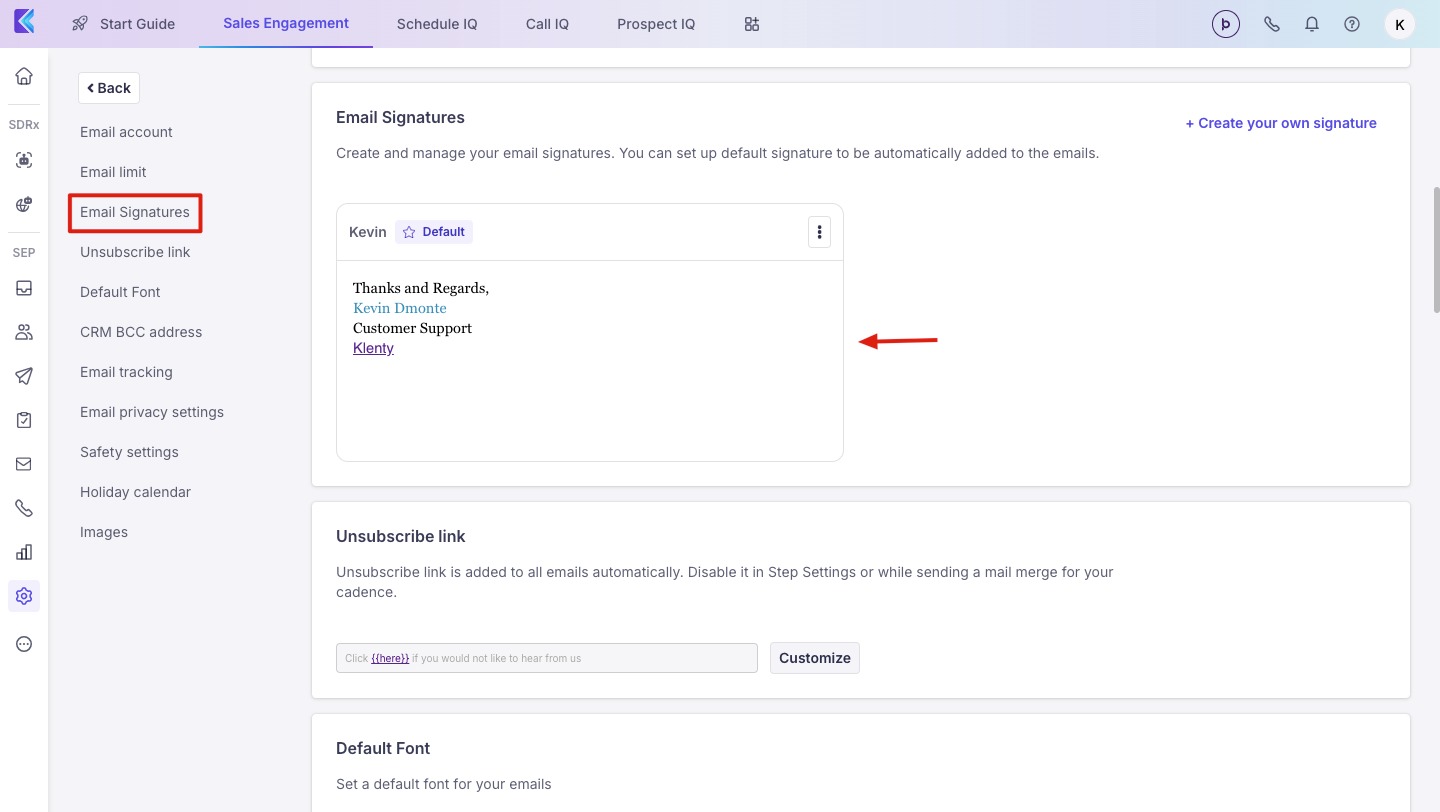Open the SDRx robot agent icon
The width and height of the screenshot is (1440, 812).
pos(24,160)
